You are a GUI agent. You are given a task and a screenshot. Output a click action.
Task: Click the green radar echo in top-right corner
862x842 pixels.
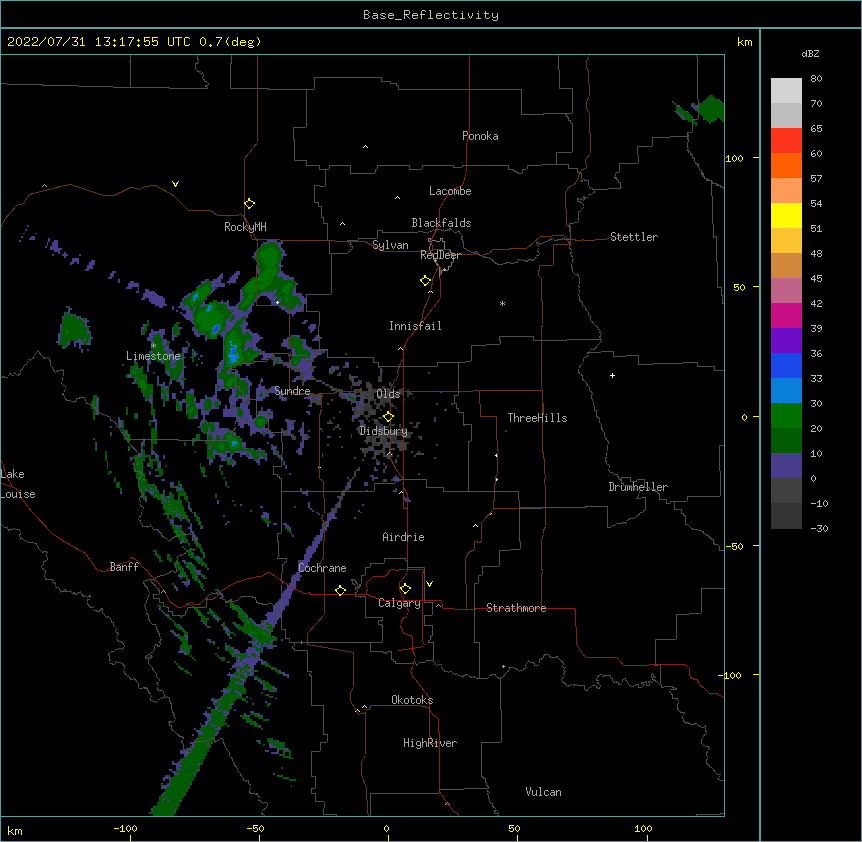[x=710, y=109]
